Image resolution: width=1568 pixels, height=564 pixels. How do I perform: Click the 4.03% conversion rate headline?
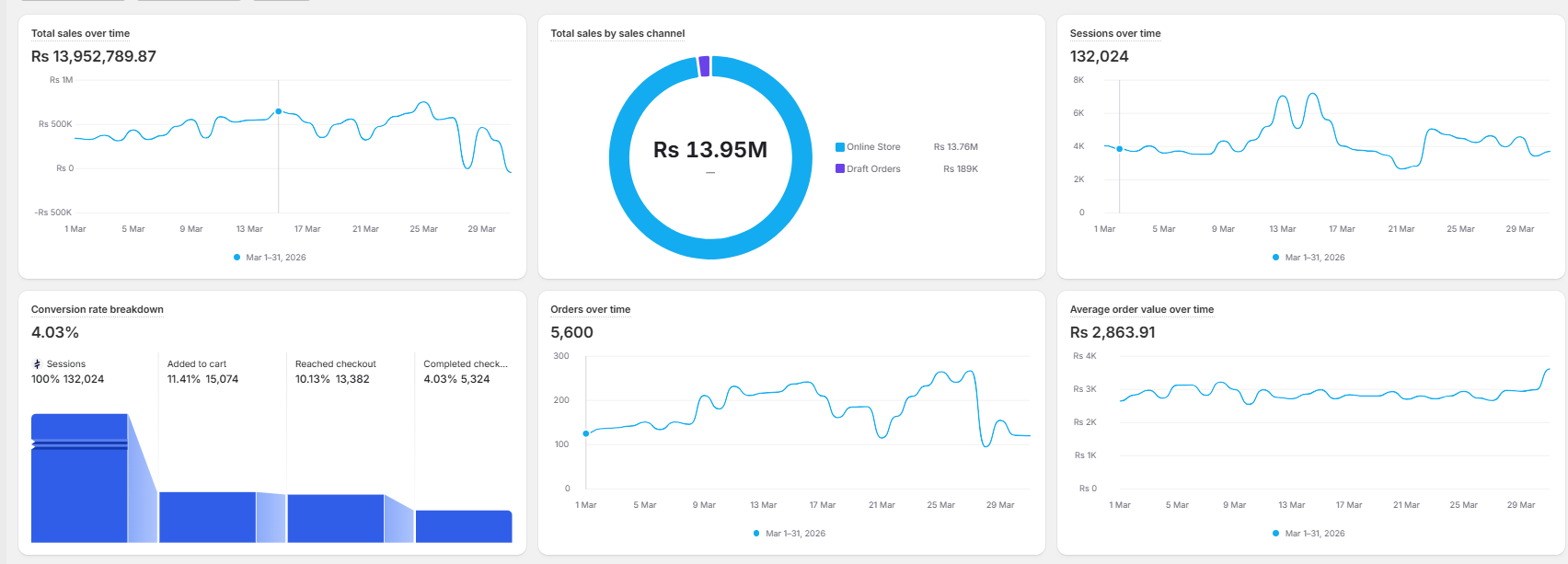(x=55, y=332)
